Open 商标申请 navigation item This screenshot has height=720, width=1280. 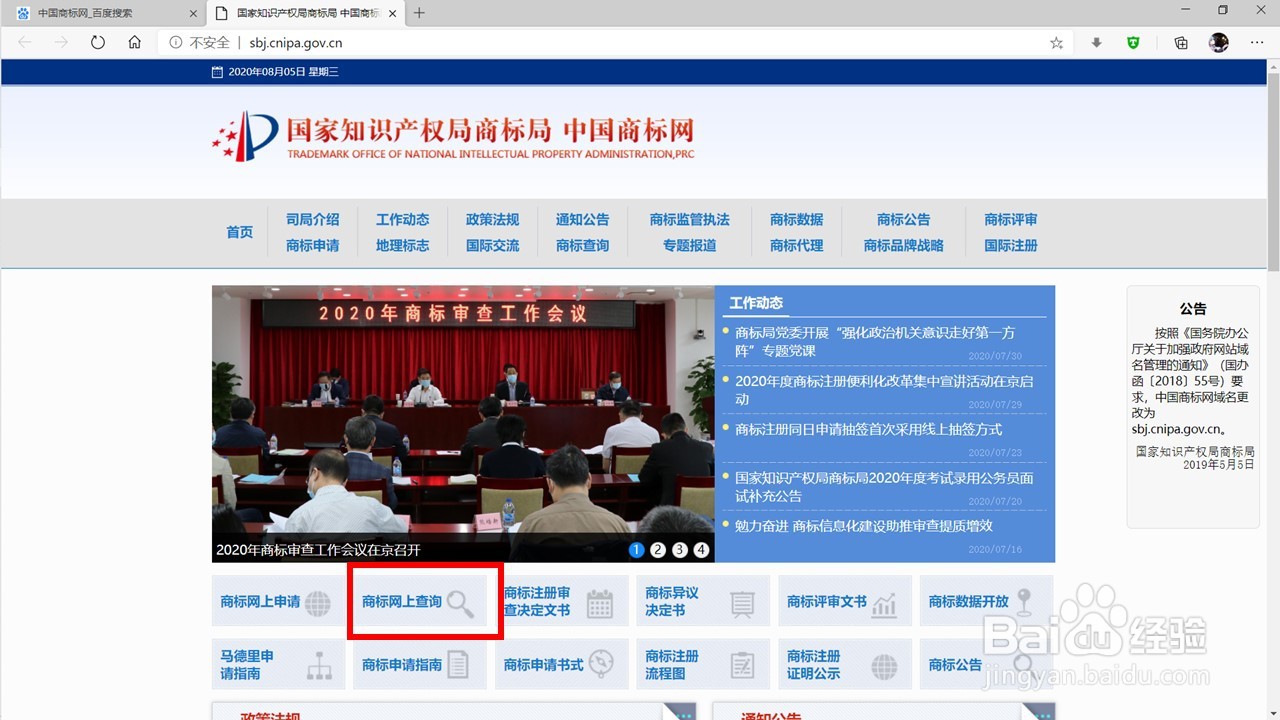point(312,245)
